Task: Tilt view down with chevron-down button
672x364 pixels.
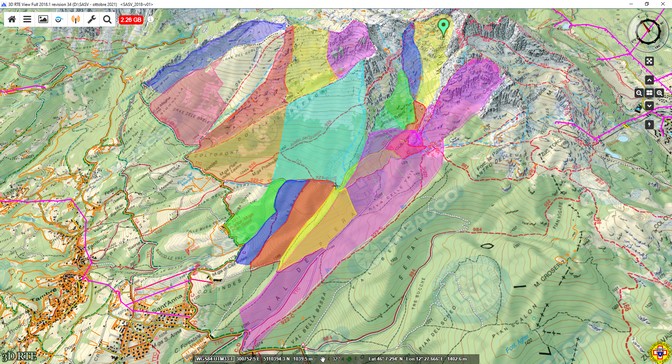Action: [649, 105]
